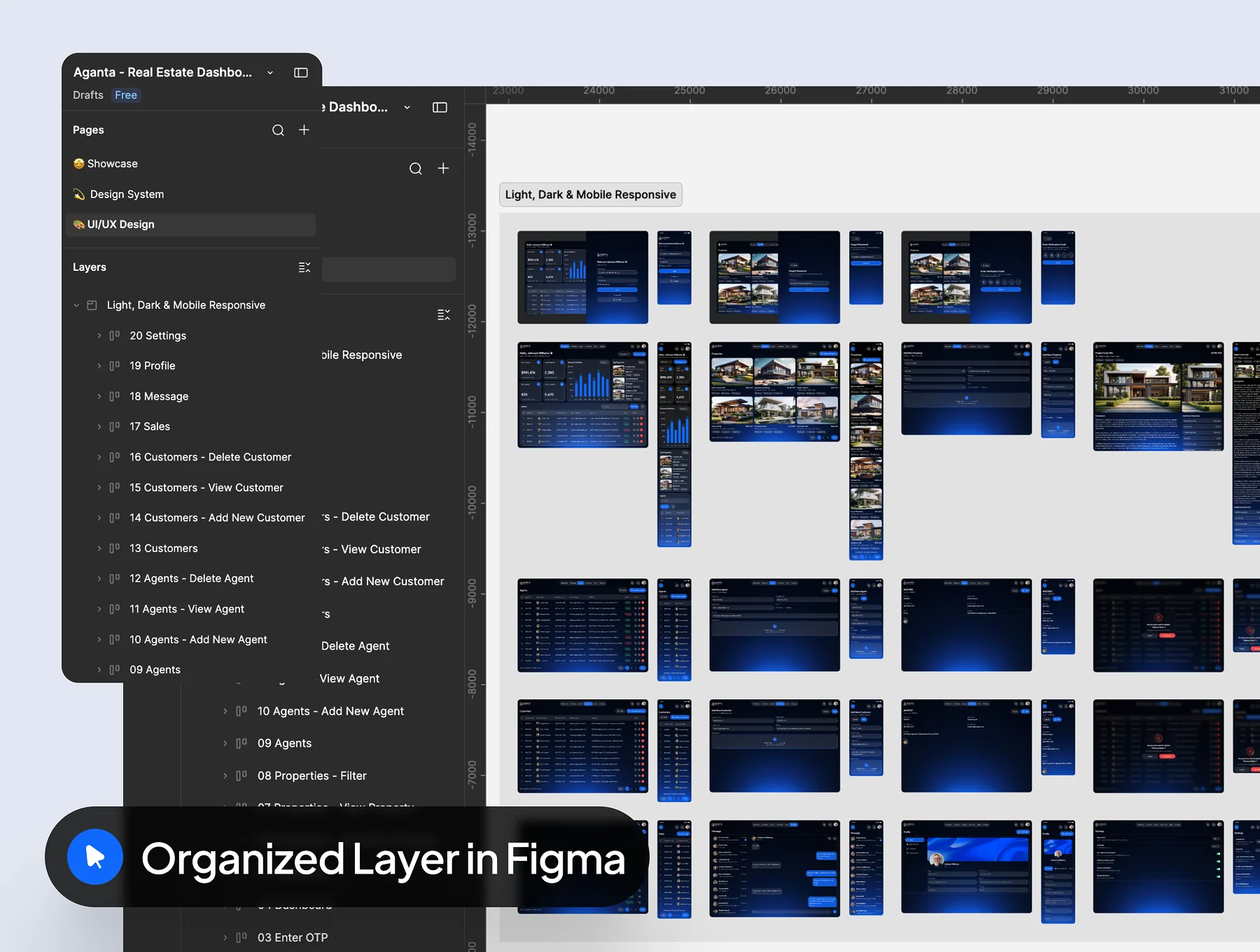Collapse all layers icon beside Layers heading
1260x952 pixels.
click(x=304, y=267)
